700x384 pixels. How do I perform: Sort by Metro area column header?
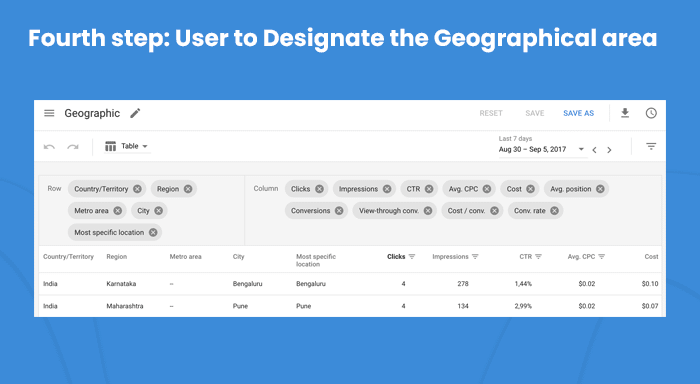[x=185, y=257]
